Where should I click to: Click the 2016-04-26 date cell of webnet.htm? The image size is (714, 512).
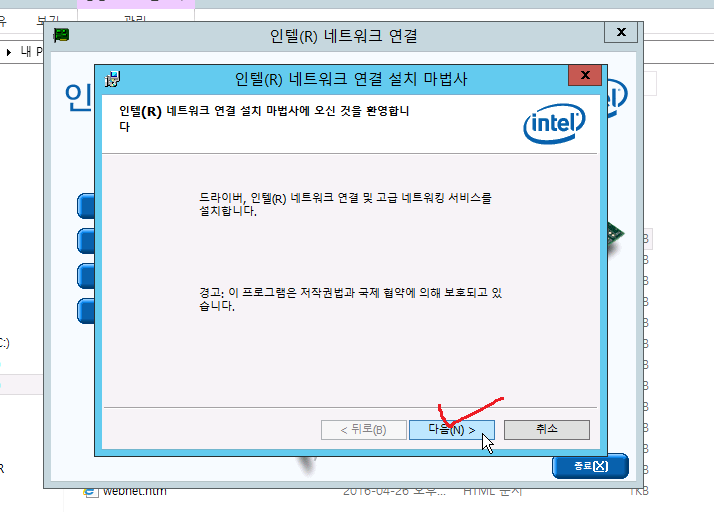[x=394, y=492]
